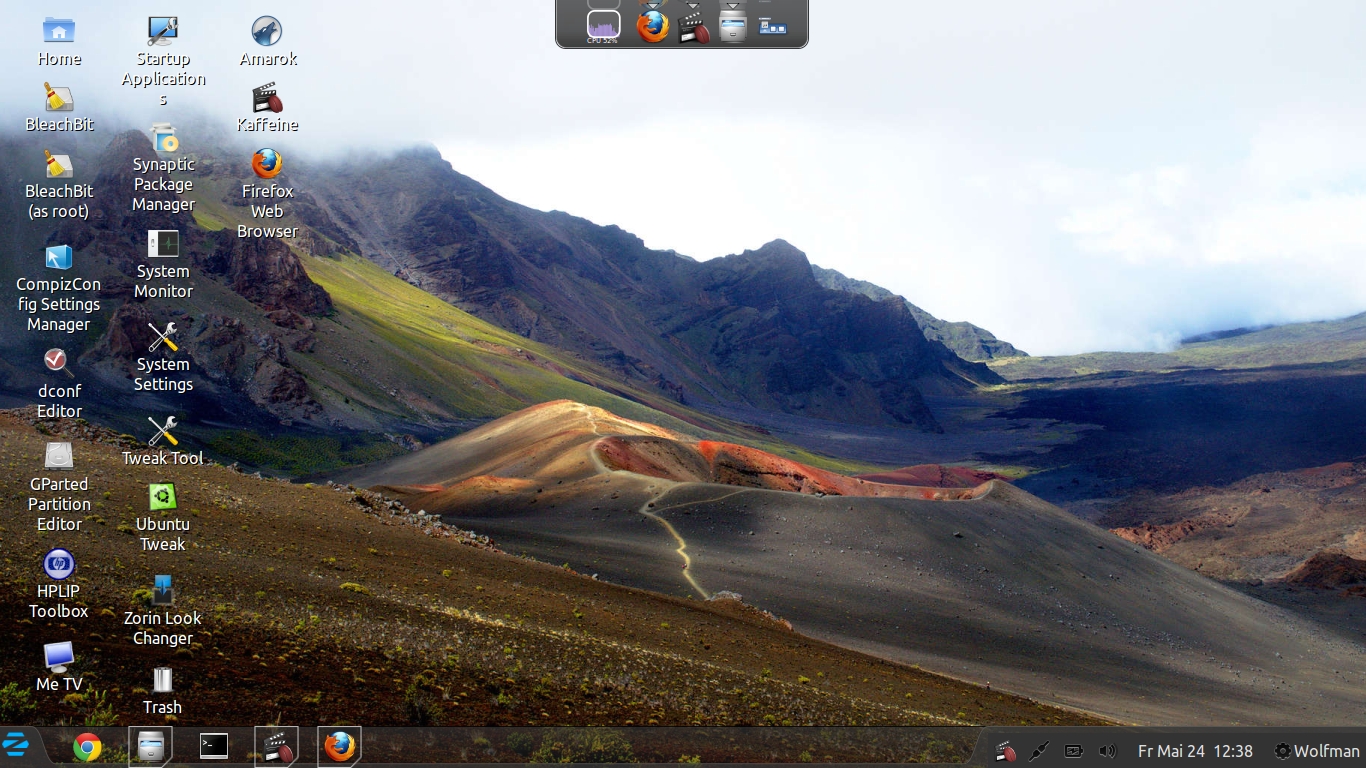Open the network connection tray indicator
This screenshot has height=768, width=1366.
click(1039, 751)
